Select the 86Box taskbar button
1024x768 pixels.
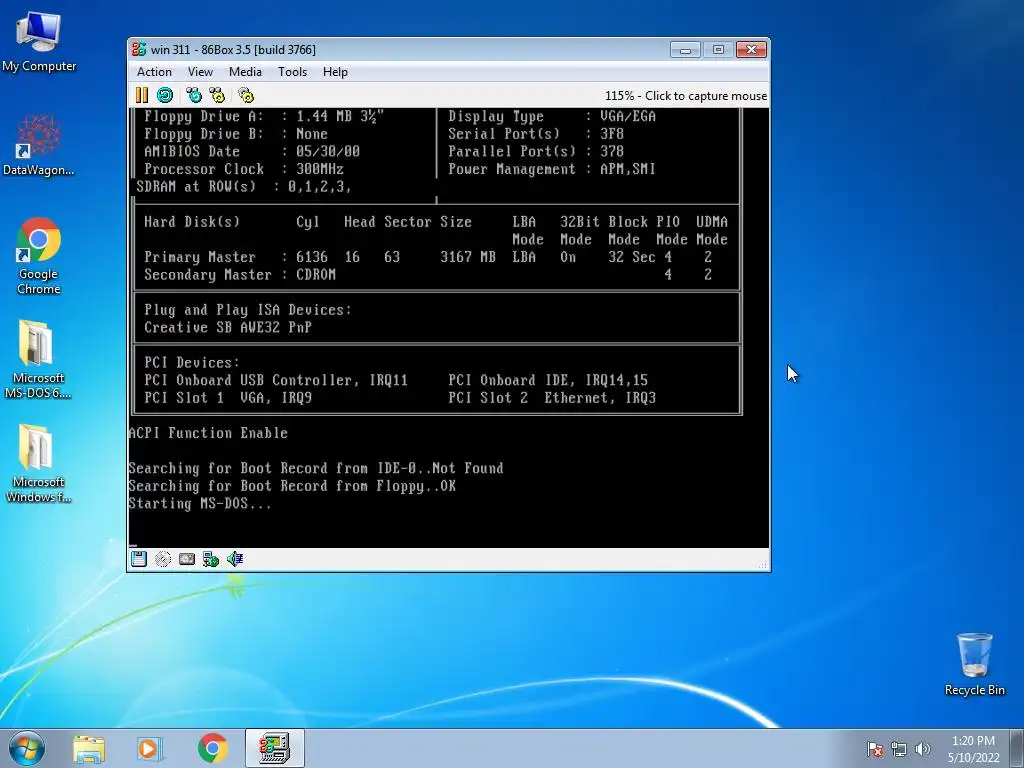[x=274, y=748]
